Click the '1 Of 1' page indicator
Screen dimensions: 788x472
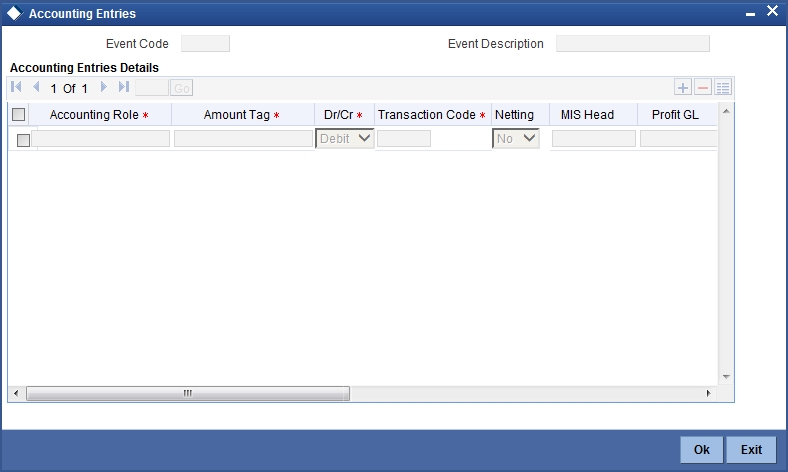[x=69, y=88]
